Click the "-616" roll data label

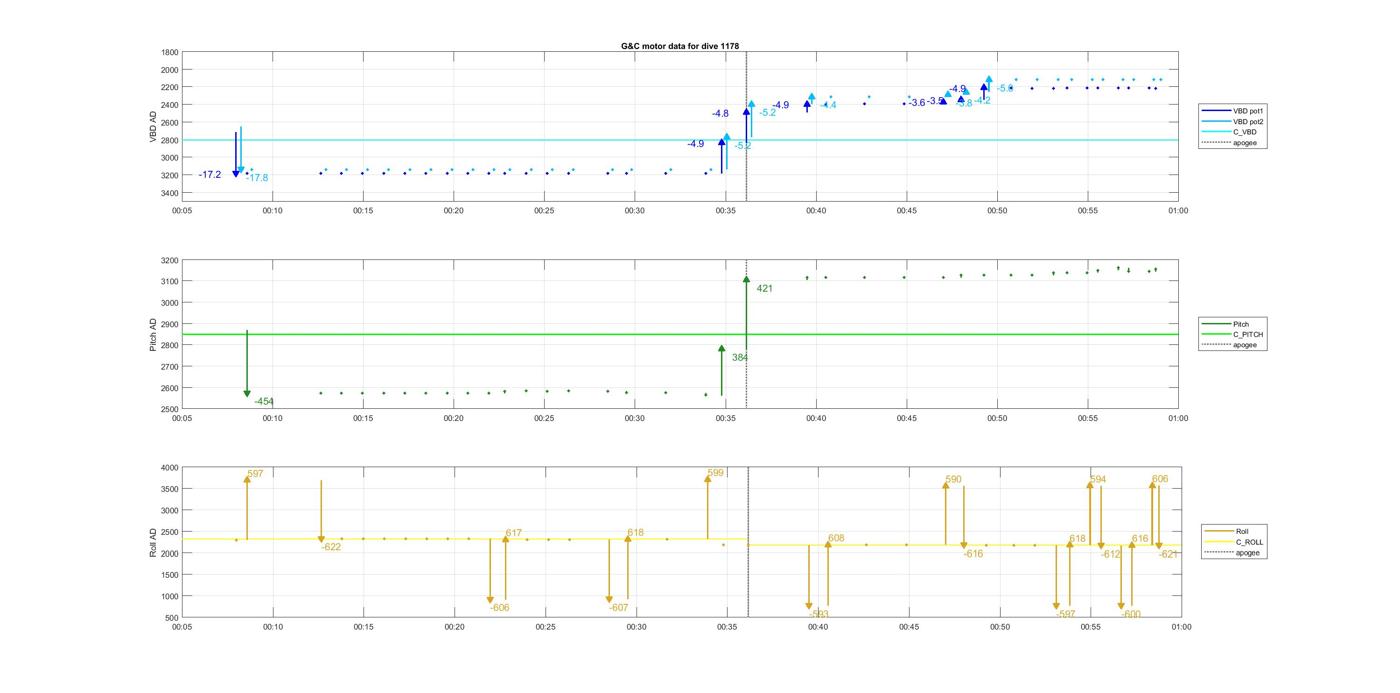tap(973, 554)
